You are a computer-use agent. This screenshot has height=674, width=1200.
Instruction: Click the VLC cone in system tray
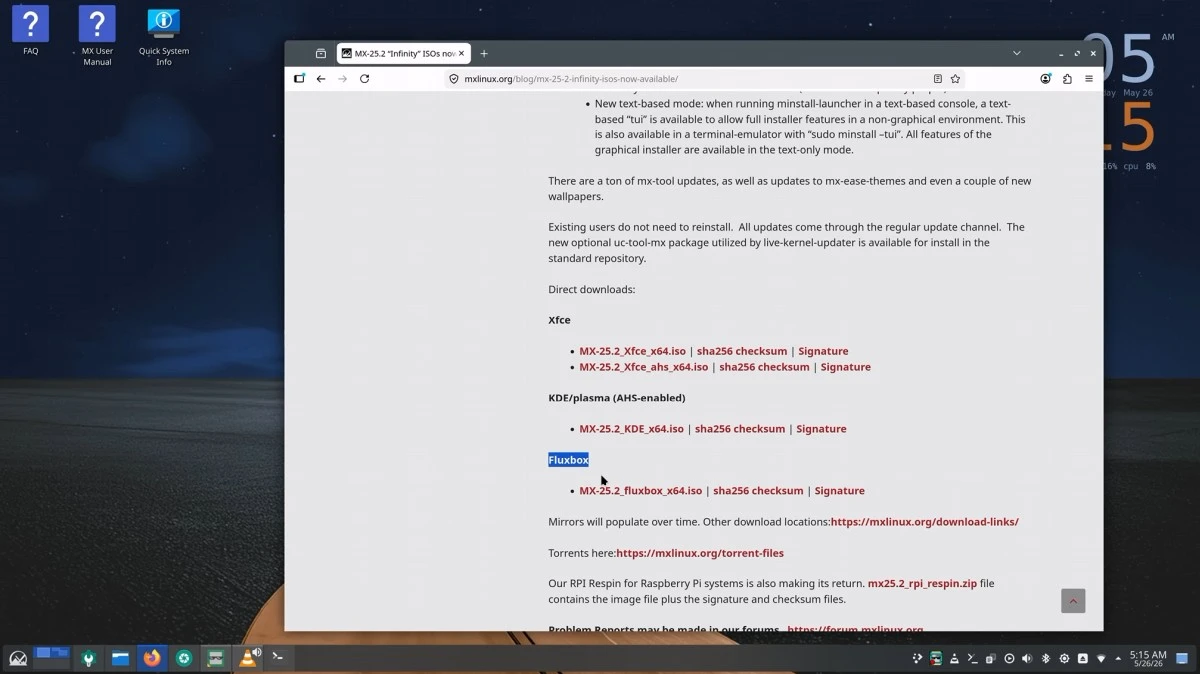(x=954, y=658)
